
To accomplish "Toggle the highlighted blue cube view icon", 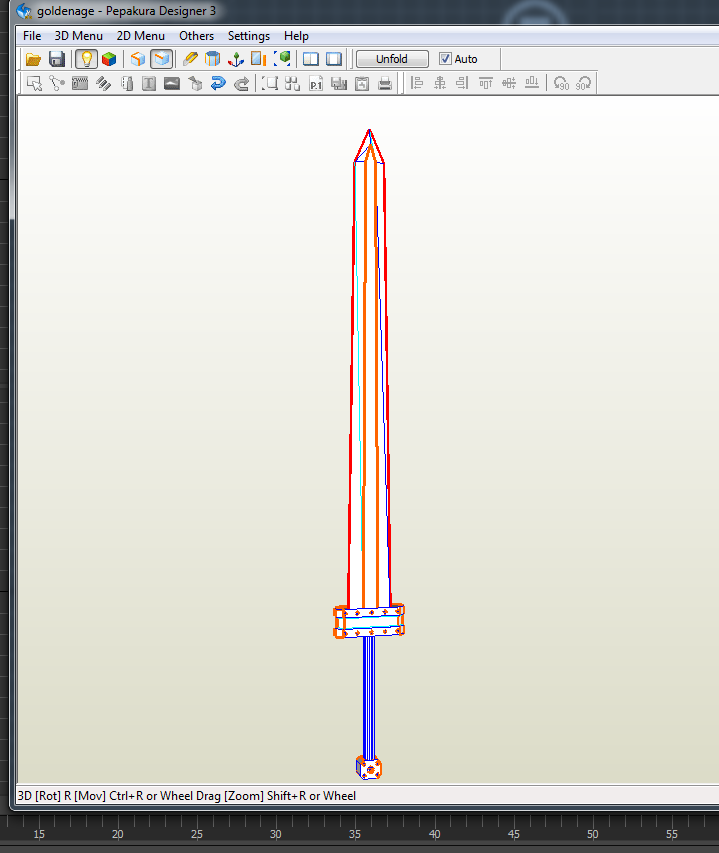I will tap(162, 59).
